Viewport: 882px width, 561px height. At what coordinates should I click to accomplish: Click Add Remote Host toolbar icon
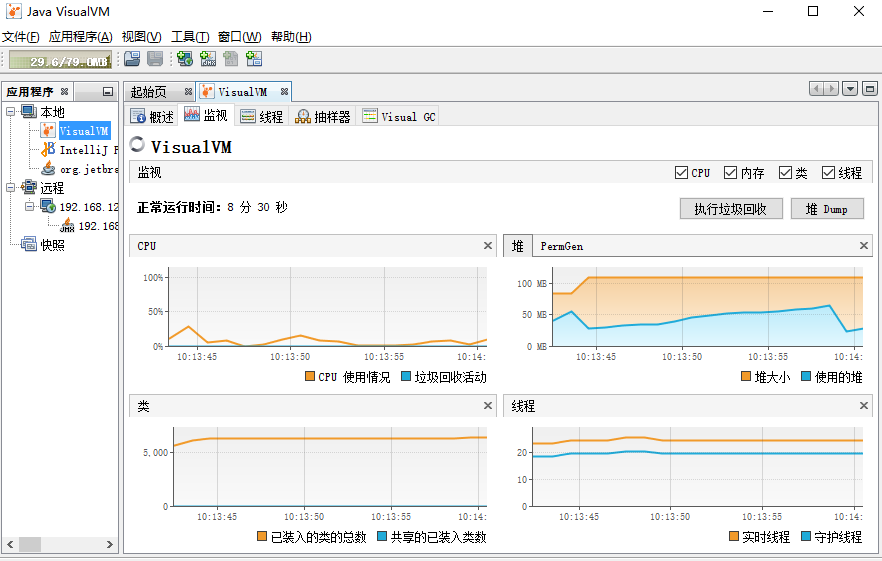pyautogui.click(x=184, y=59)
